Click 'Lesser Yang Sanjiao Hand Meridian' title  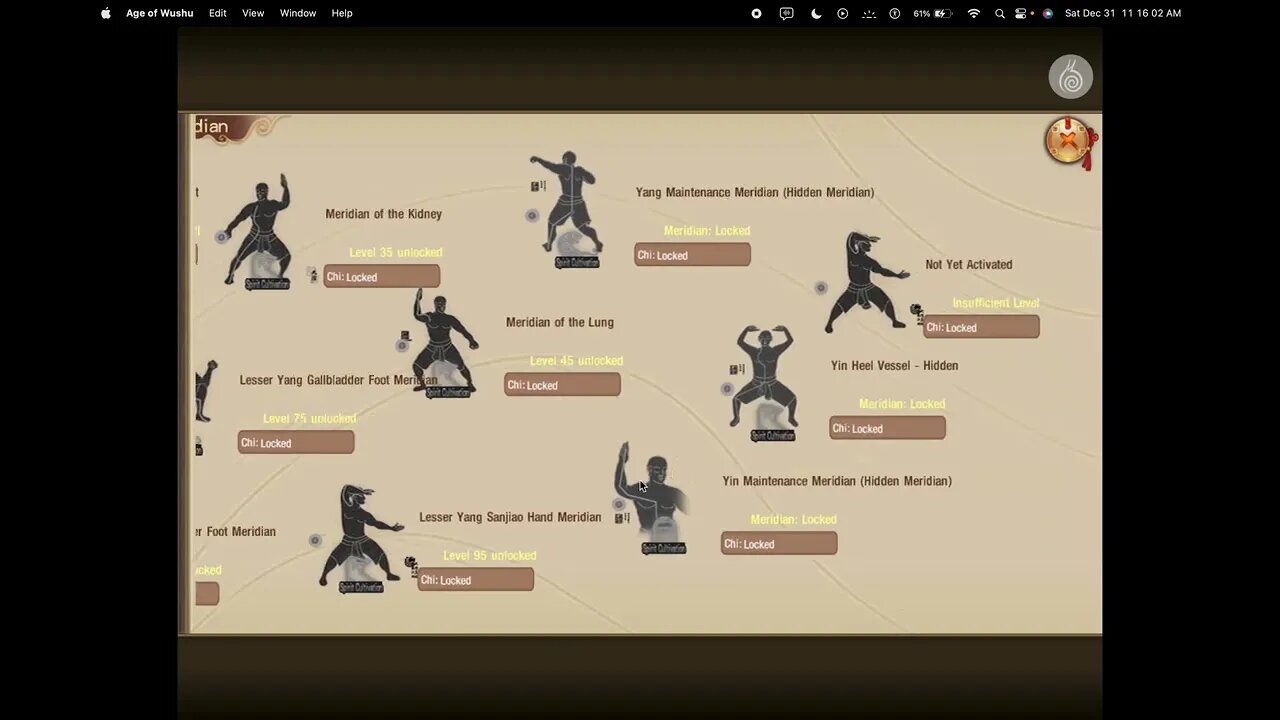(x=510, y=517)
